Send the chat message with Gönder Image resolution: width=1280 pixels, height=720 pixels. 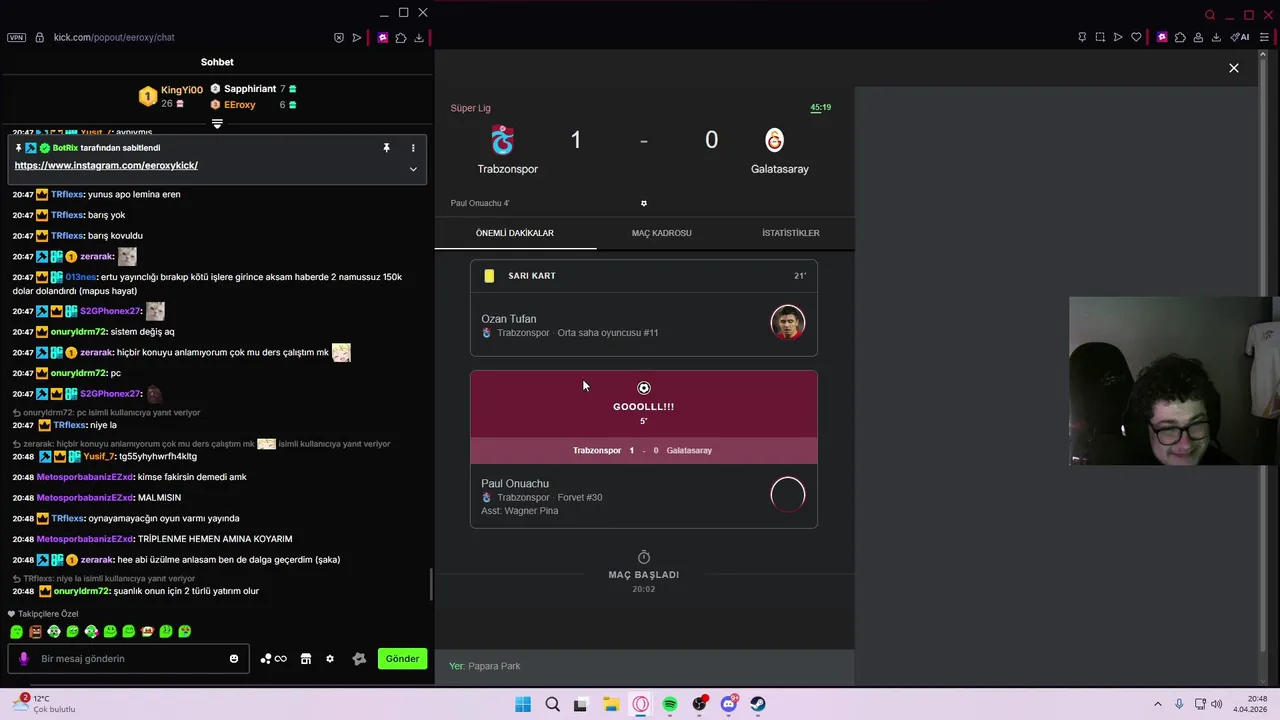point(402,659)
